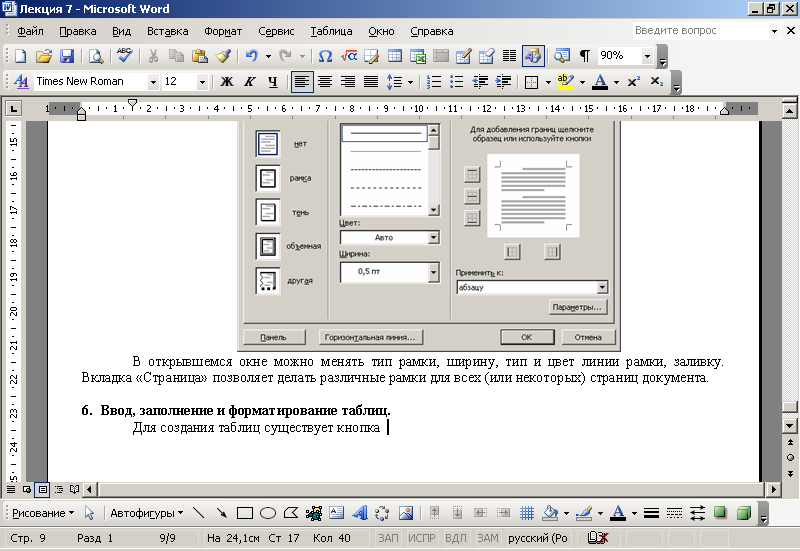Select the Arrow drawing tool
The height and width of the screenshot is (551, 800).
(221, 513)
